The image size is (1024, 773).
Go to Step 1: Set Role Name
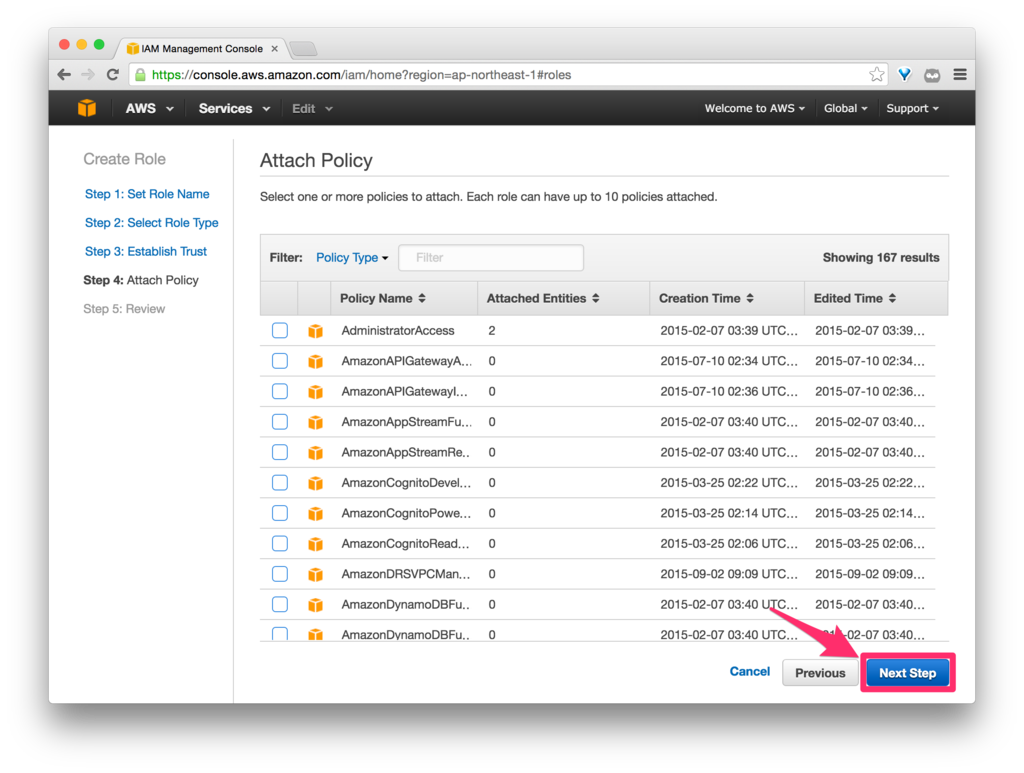[x=147, y=194]
